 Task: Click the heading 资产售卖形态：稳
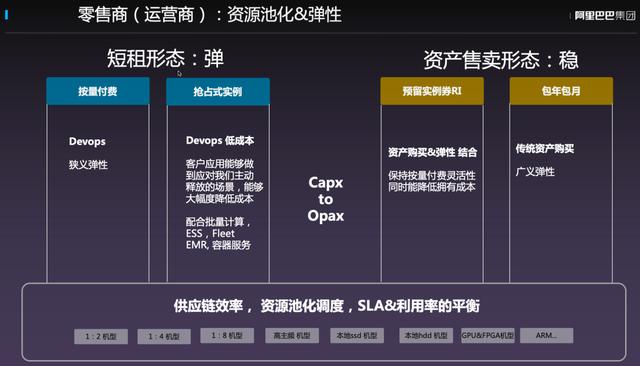click(x=501, y=60)
